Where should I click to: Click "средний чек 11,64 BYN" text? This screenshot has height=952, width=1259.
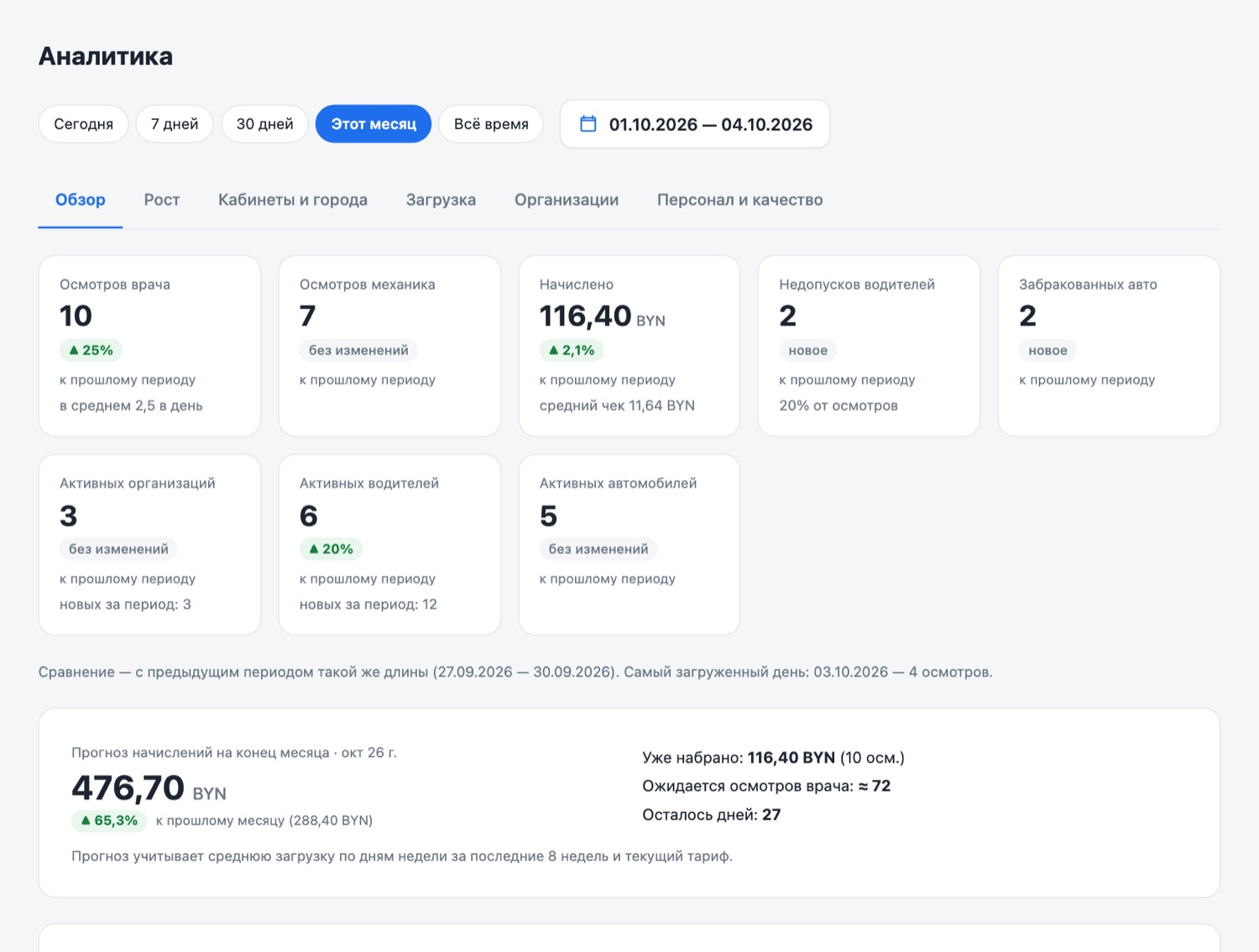(617, 405)
